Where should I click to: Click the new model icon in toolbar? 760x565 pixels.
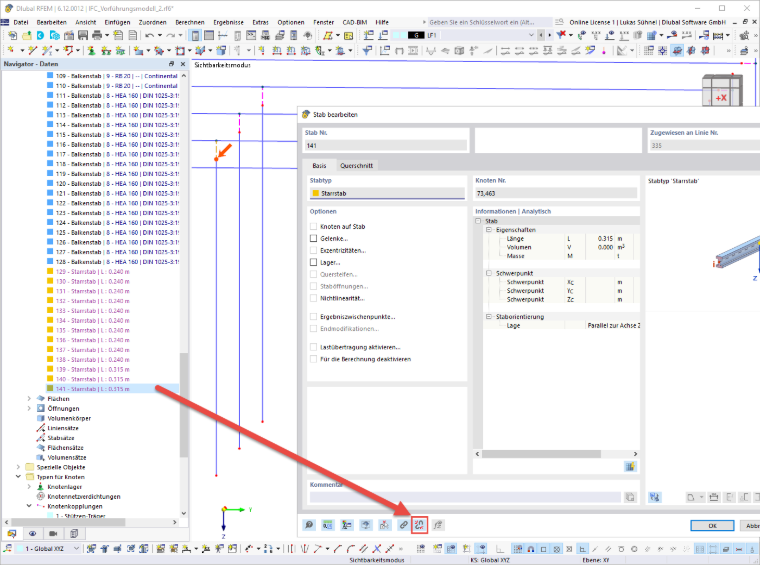(13, 35)
